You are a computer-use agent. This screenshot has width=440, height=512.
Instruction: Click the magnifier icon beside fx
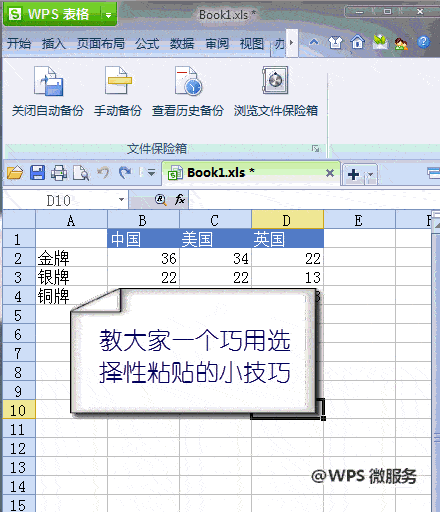pyautogui.click(x=161, y=199)
